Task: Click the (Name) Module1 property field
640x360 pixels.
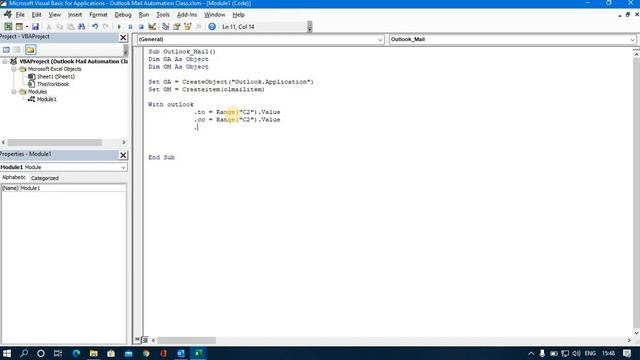Action: pos(63,188)
